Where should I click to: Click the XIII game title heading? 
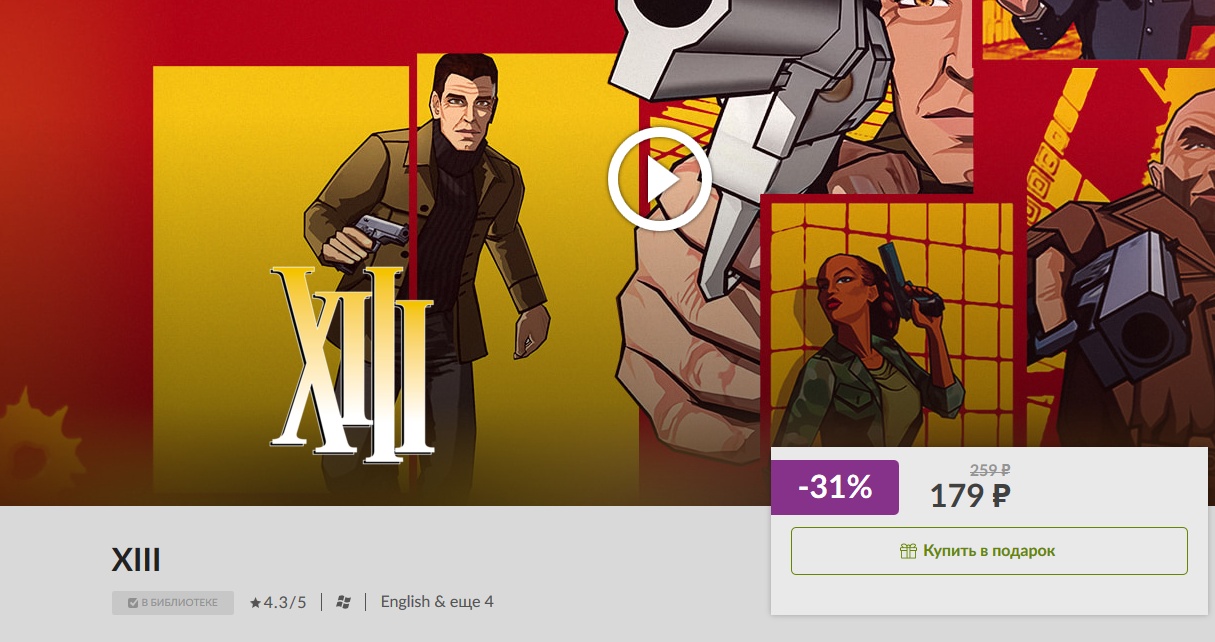click(136, 560)
